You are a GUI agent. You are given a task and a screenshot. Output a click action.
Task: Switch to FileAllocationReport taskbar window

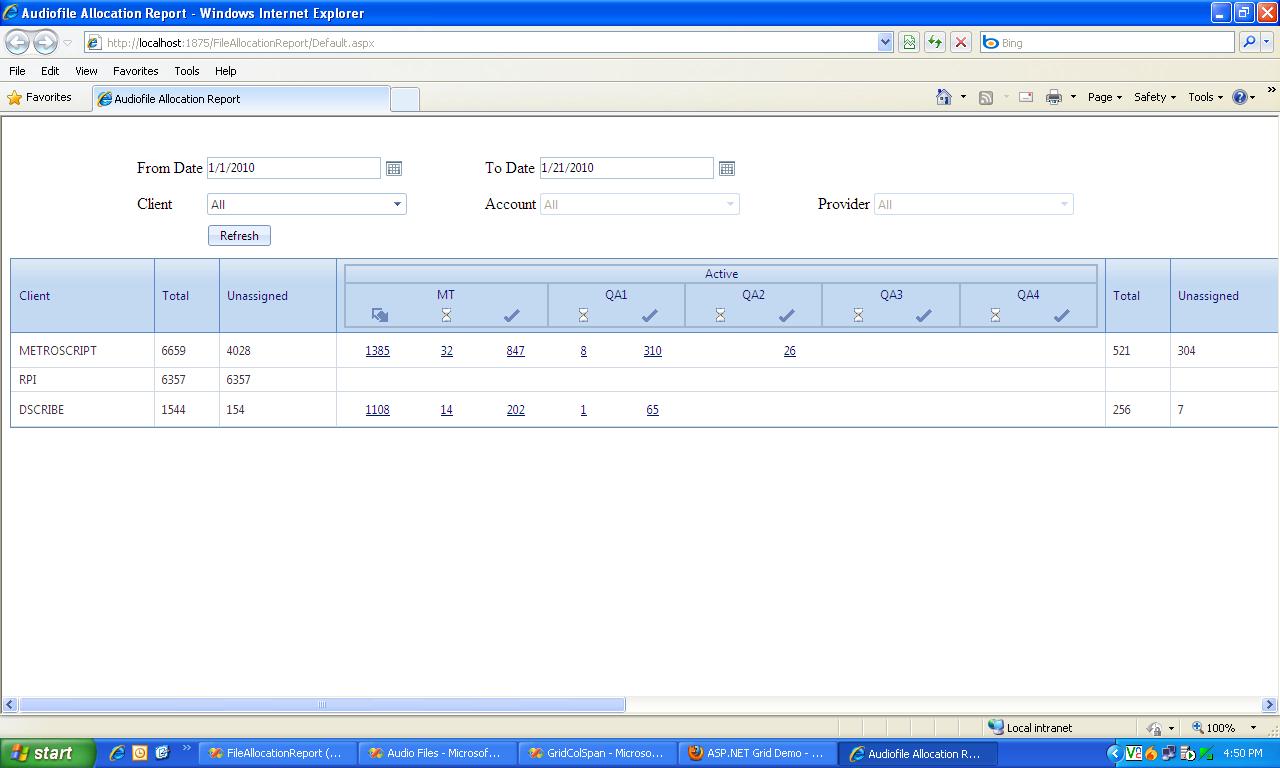(x=276, y=753)
